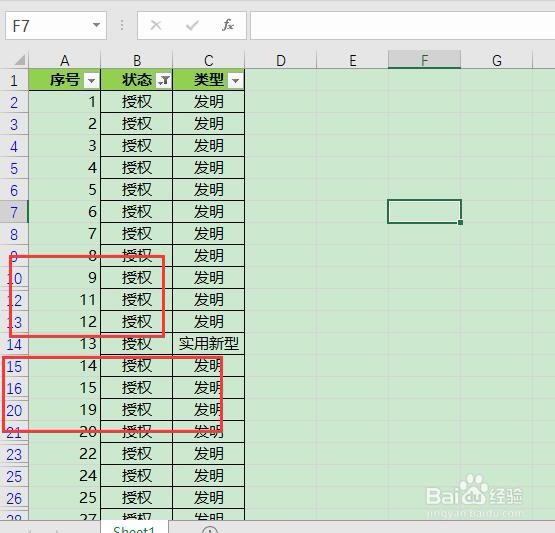Open the 序号 column filter dropdown
This screenshot has height=533, width=555.
pos(91,81)
